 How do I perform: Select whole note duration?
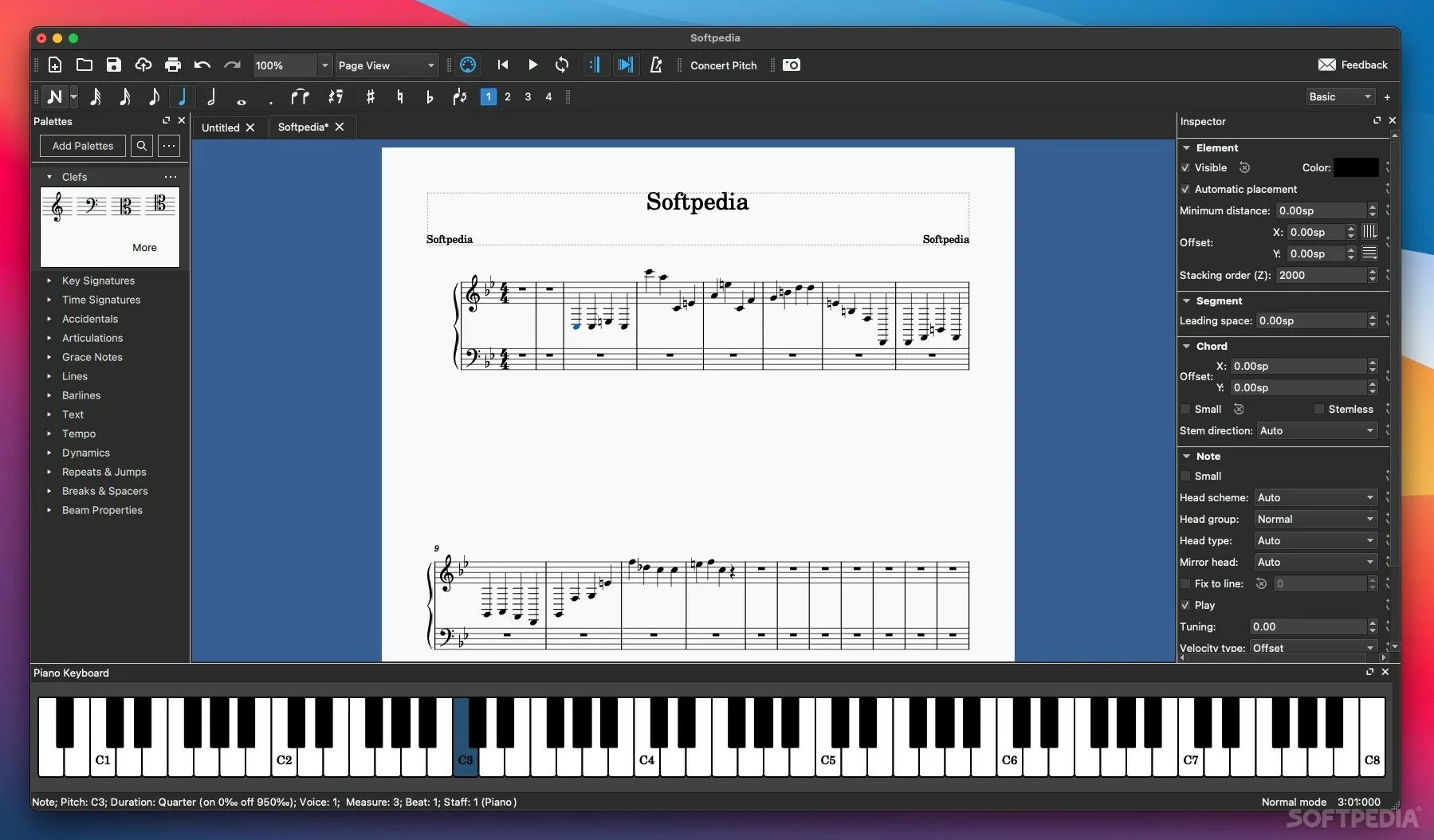pos(241,100)
